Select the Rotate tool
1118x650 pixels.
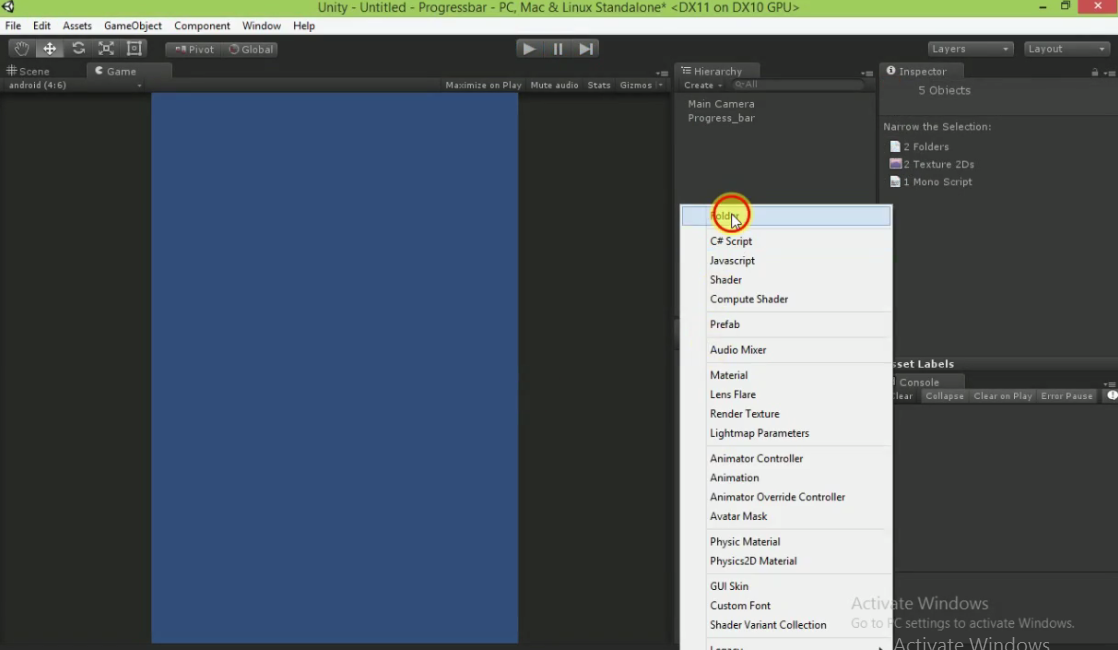(x=78, y=48)
